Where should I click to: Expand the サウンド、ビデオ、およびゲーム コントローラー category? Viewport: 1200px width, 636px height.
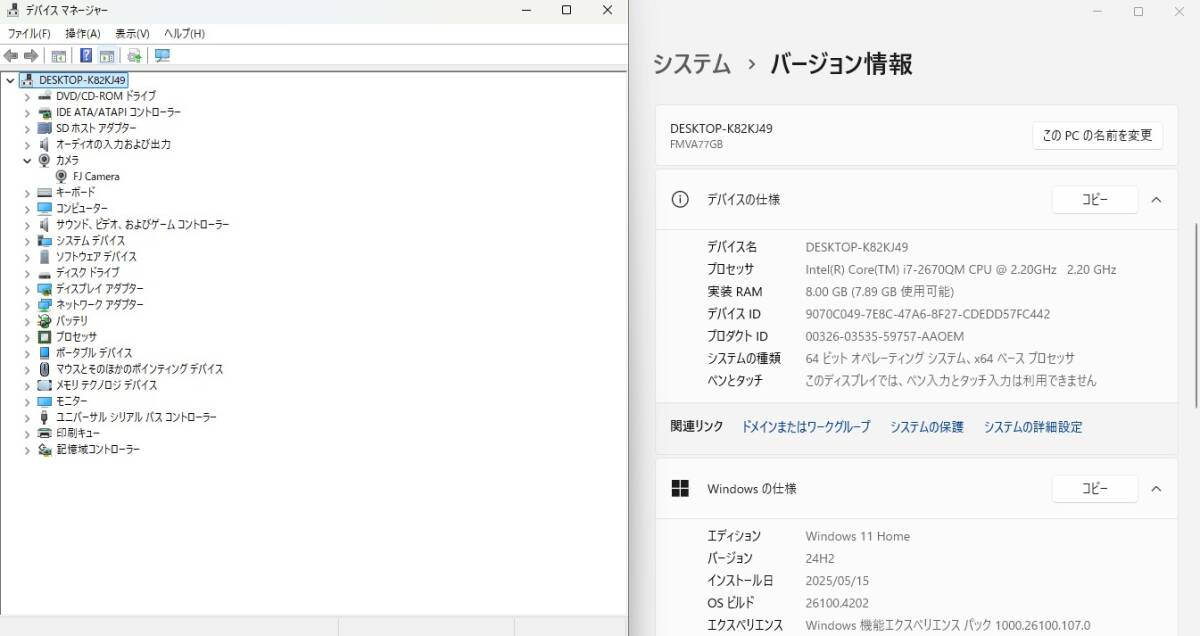(x=27, y=224)
